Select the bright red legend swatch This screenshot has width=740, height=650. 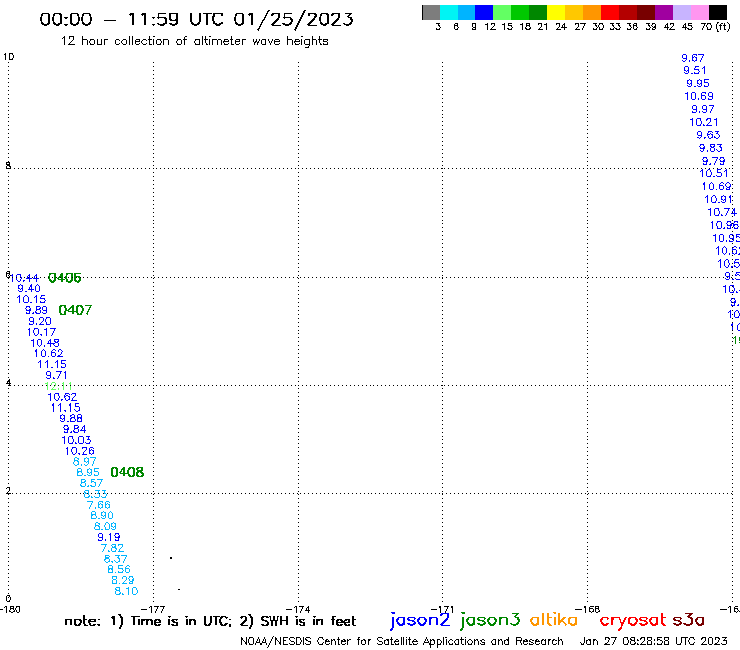(610, 12)
